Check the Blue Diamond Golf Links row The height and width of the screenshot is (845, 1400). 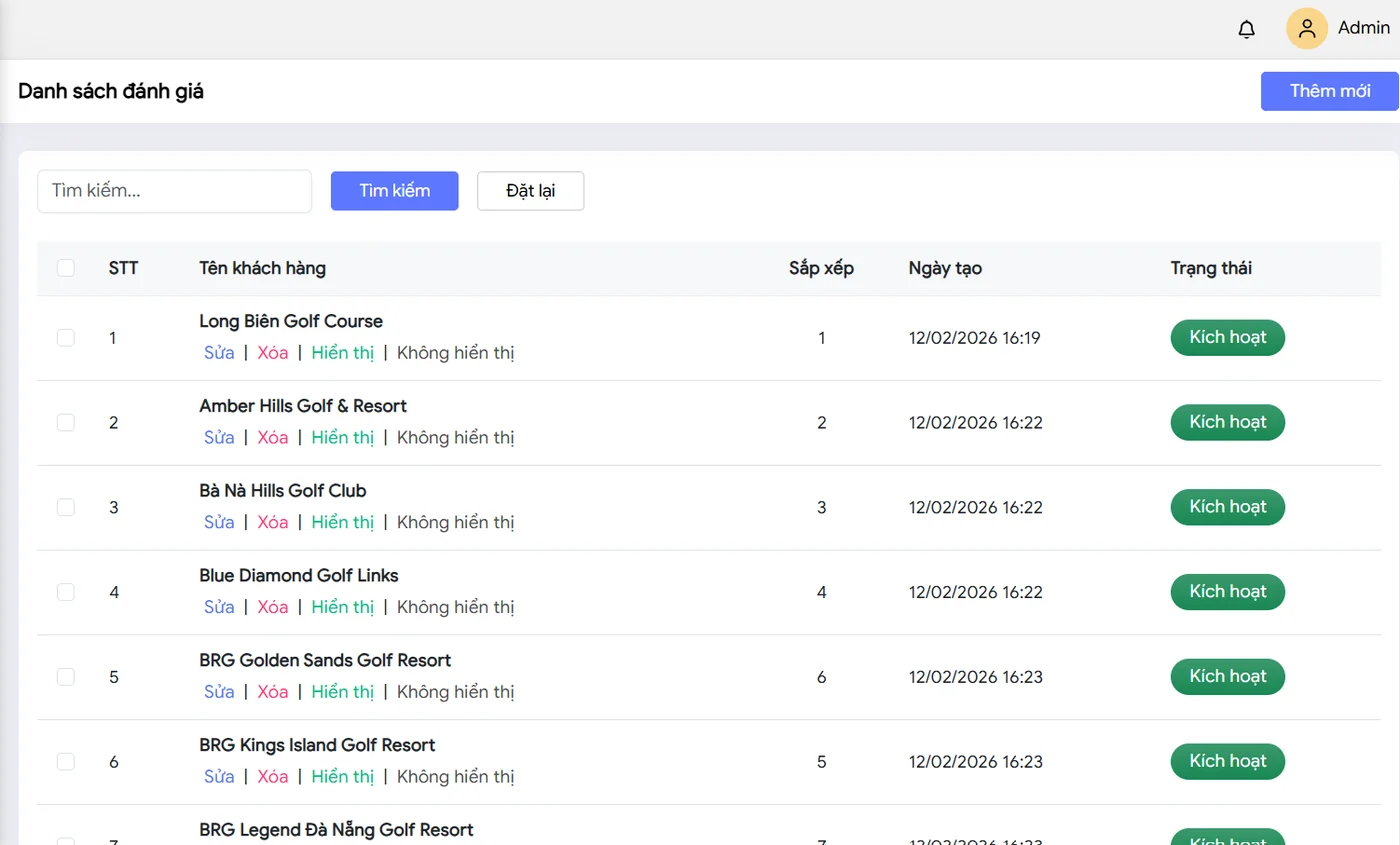66,592
